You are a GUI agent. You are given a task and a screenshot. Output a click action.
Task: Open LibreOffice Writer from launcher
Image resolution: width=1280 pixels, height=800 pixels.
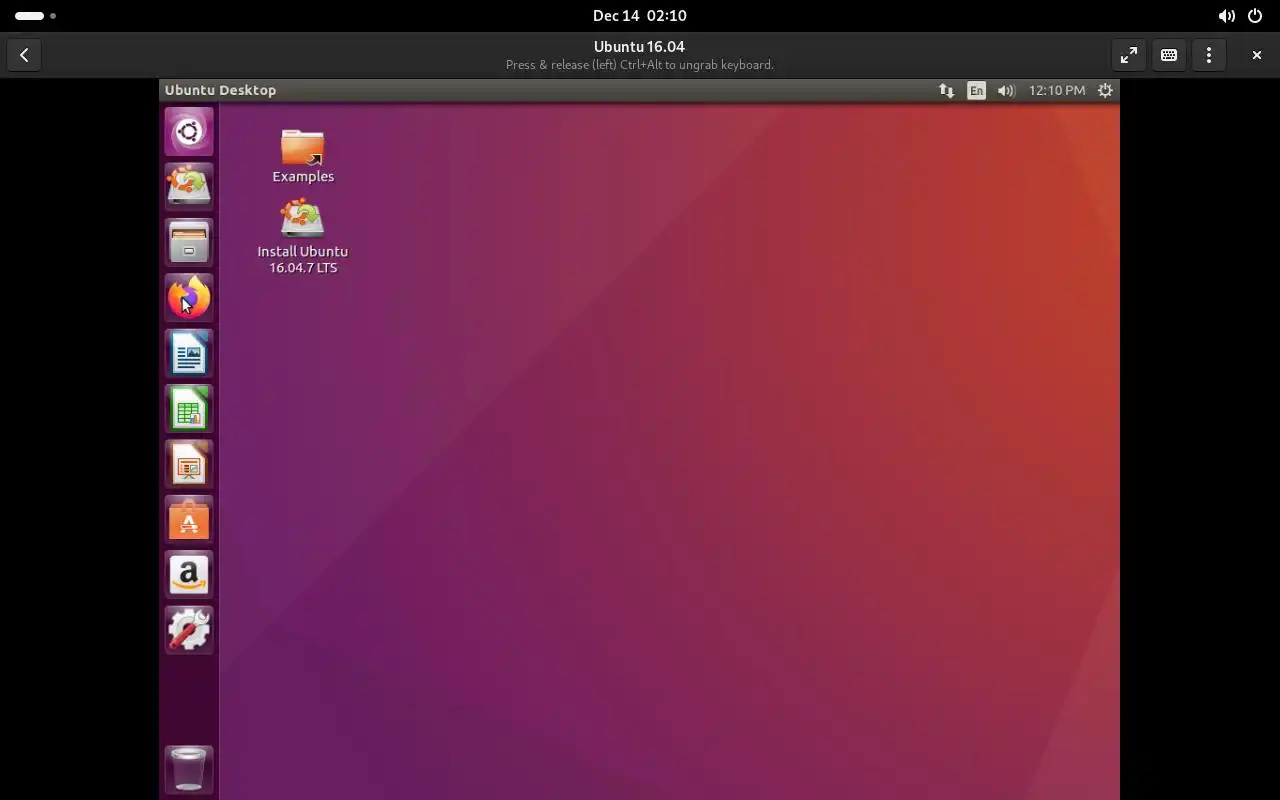click(189, 354)
